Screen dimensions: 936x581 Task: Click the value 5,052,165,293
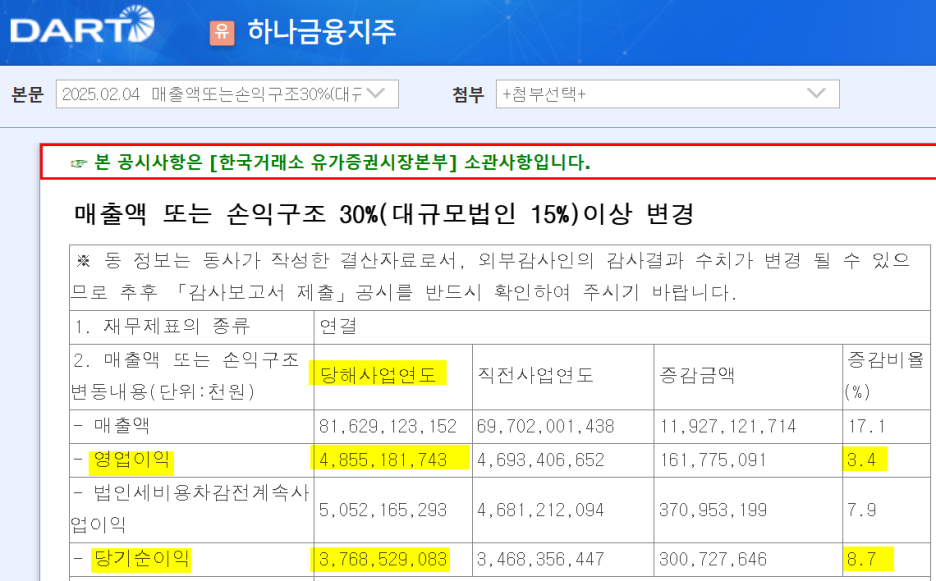pyautogui.click(x=383, y=510)
